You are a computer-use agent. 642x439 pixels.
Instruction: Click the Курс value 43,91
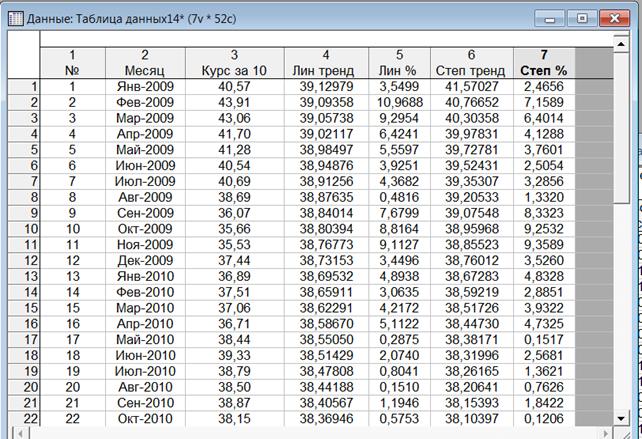click(235, 102)
